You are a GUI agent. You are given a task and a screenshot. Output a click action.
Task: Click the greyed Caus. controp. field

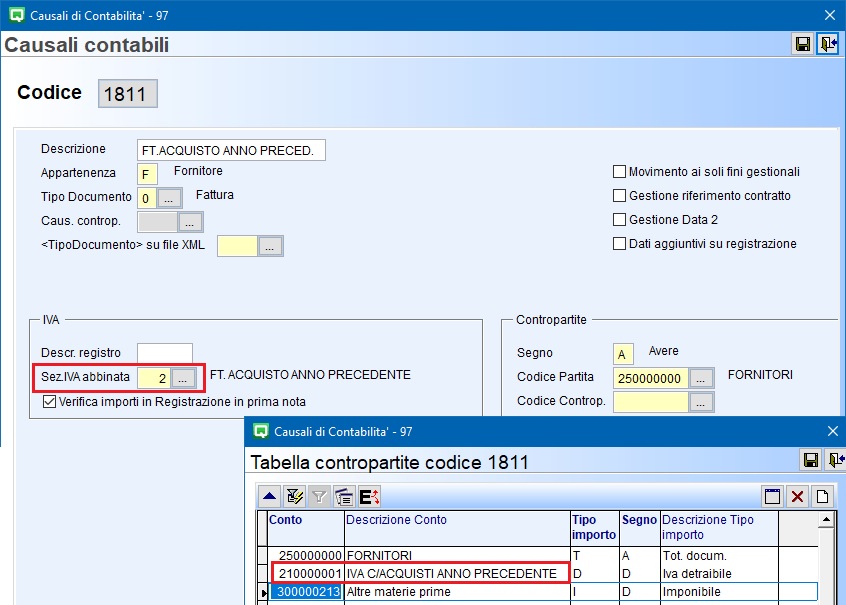(x=158, y=222)
